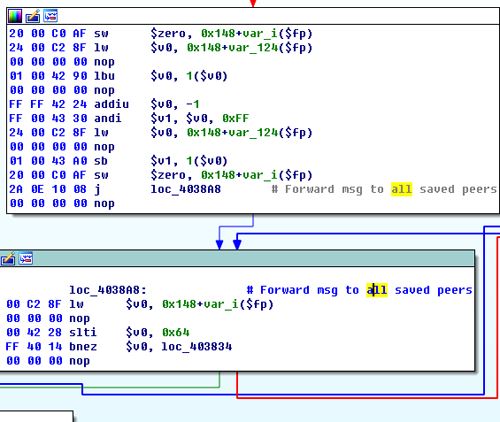
Task: Click opcode bytes FF FF 42 24
Action: pyautogui.click(x=48, y=104)
